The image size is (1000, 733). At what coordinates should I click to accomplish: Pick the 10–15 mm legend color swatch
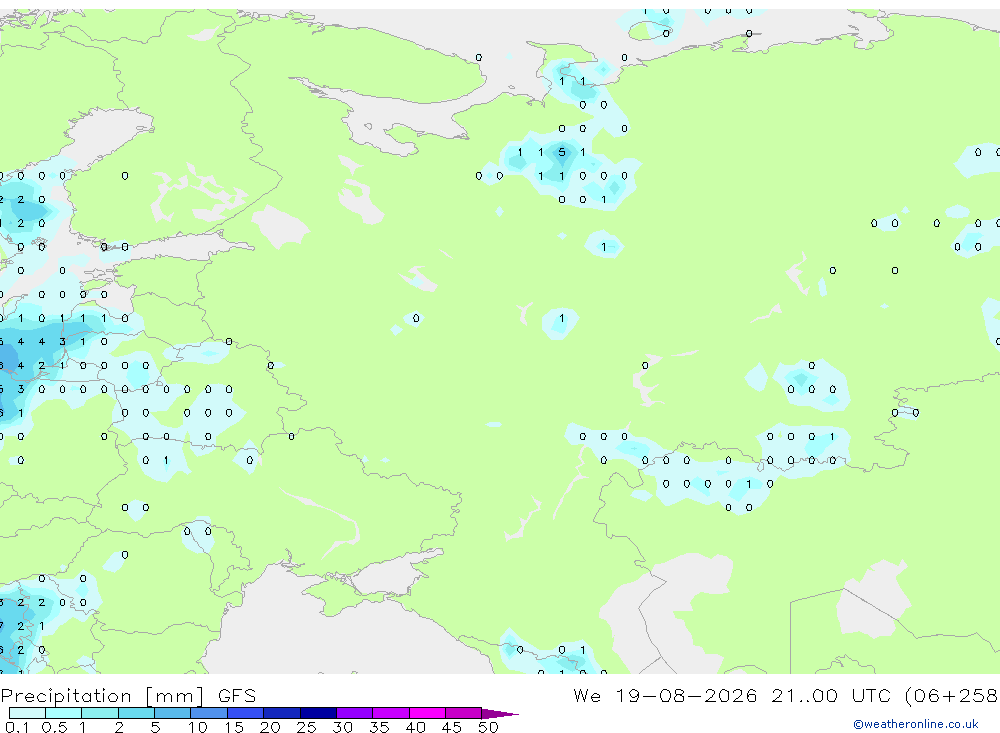209,713
